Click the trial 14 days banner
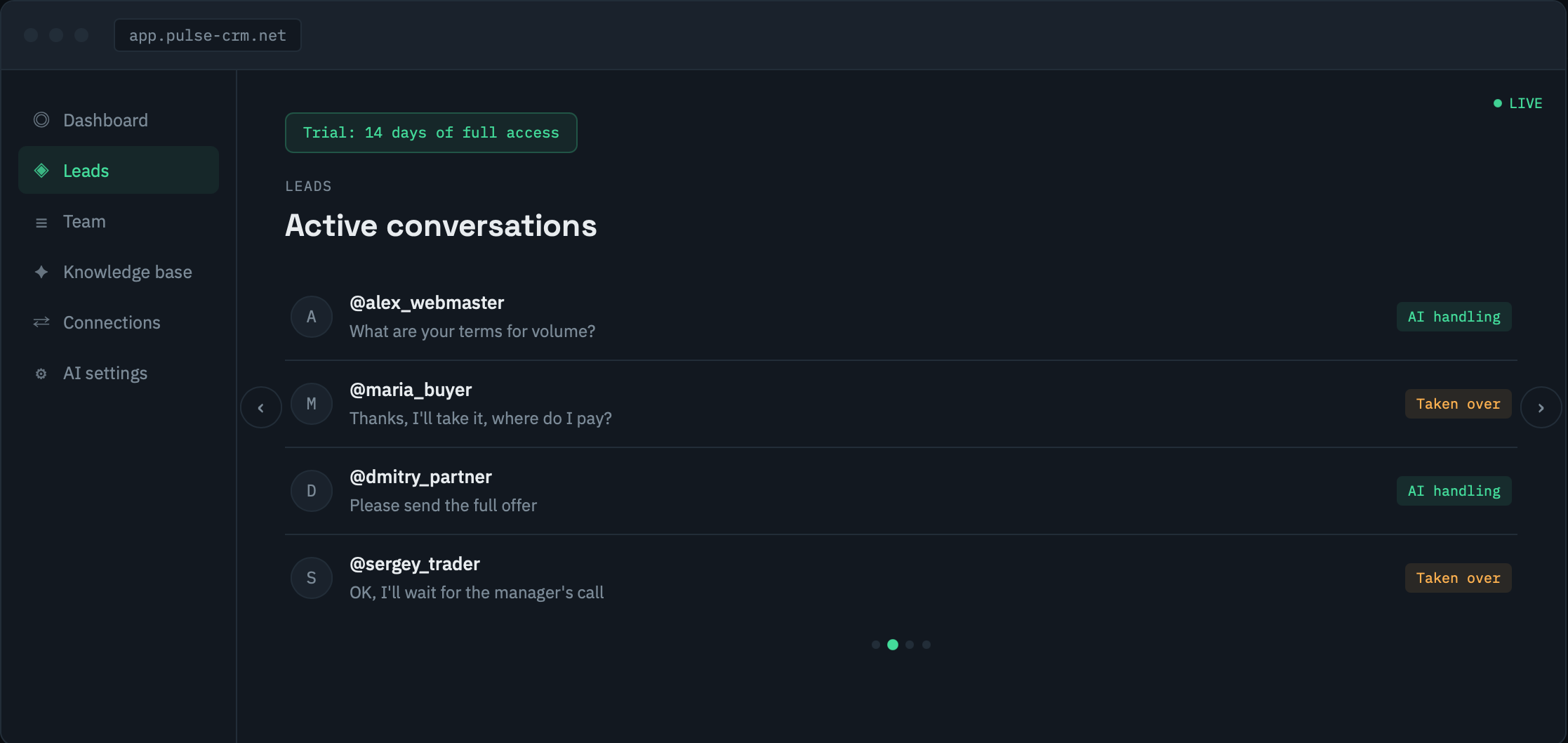 [431, 133]
